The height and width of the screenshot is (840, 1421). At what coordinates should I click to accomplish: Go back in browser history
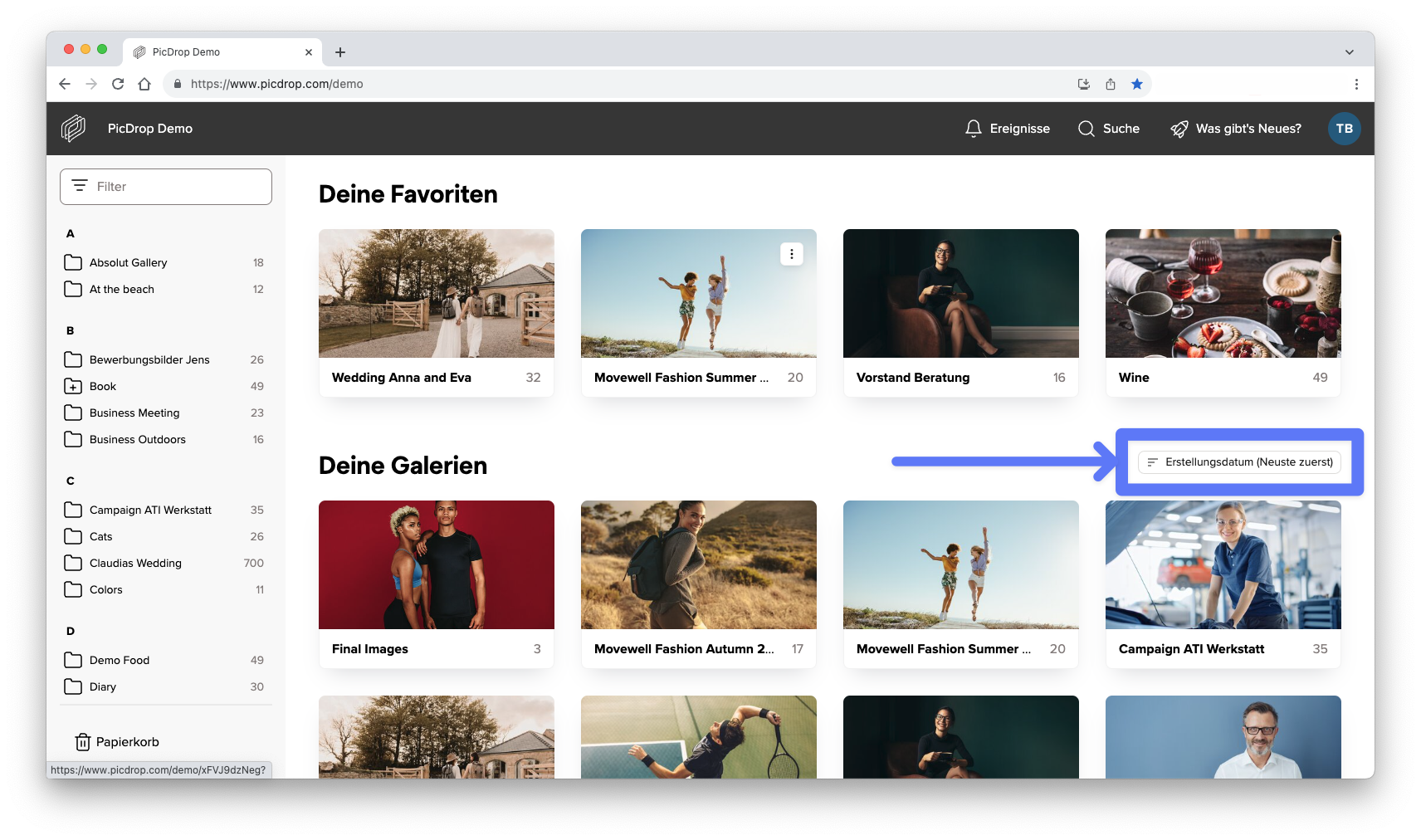(x=65, y=84)
